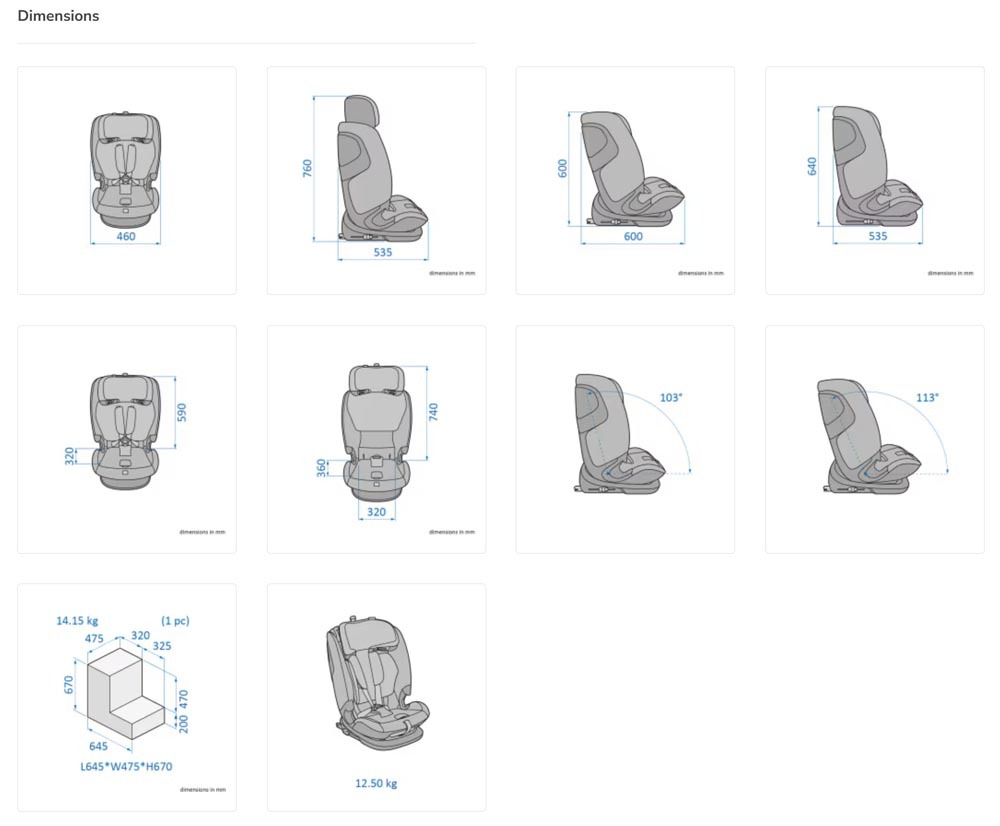The width and height of the screenshot is (1000, 826).
Task: Select the 600 by 600 reclined seat image
Action: tap(625, 180)
